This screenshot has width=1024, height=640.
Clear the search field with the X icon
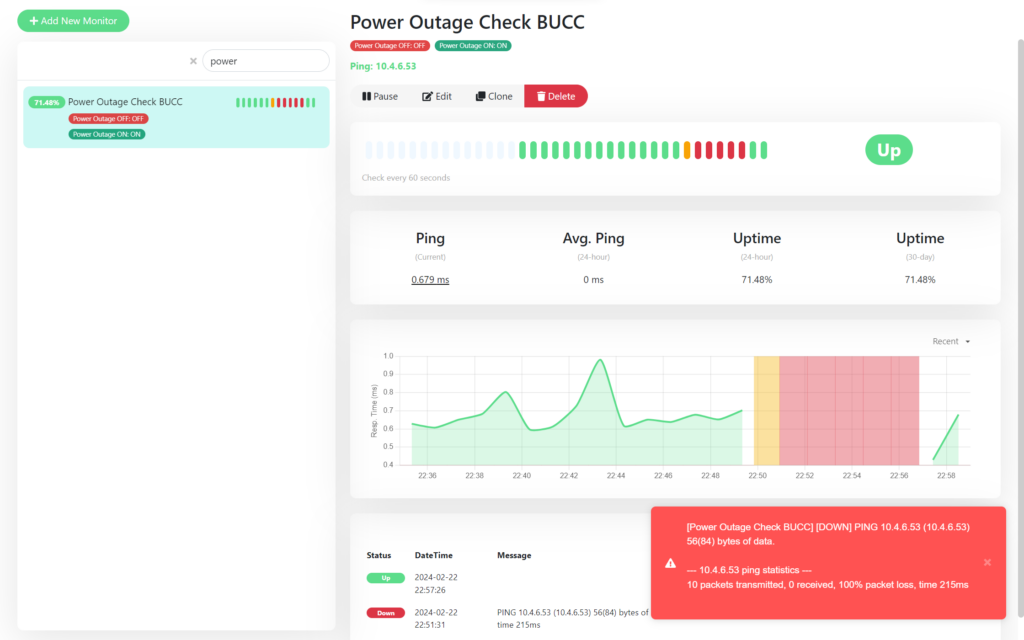(x=193, y=61)
